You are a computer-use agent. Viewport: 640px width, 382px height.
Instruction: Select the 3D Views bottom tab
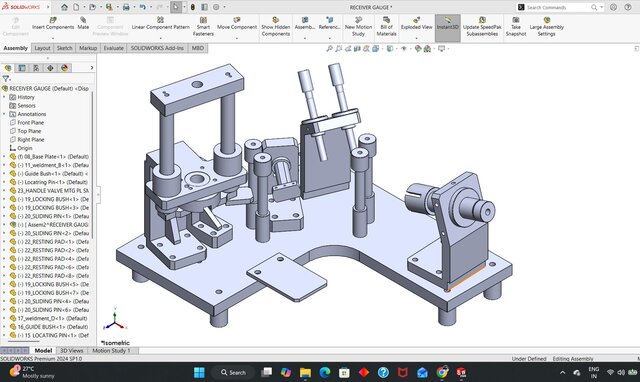click(71, 351)
